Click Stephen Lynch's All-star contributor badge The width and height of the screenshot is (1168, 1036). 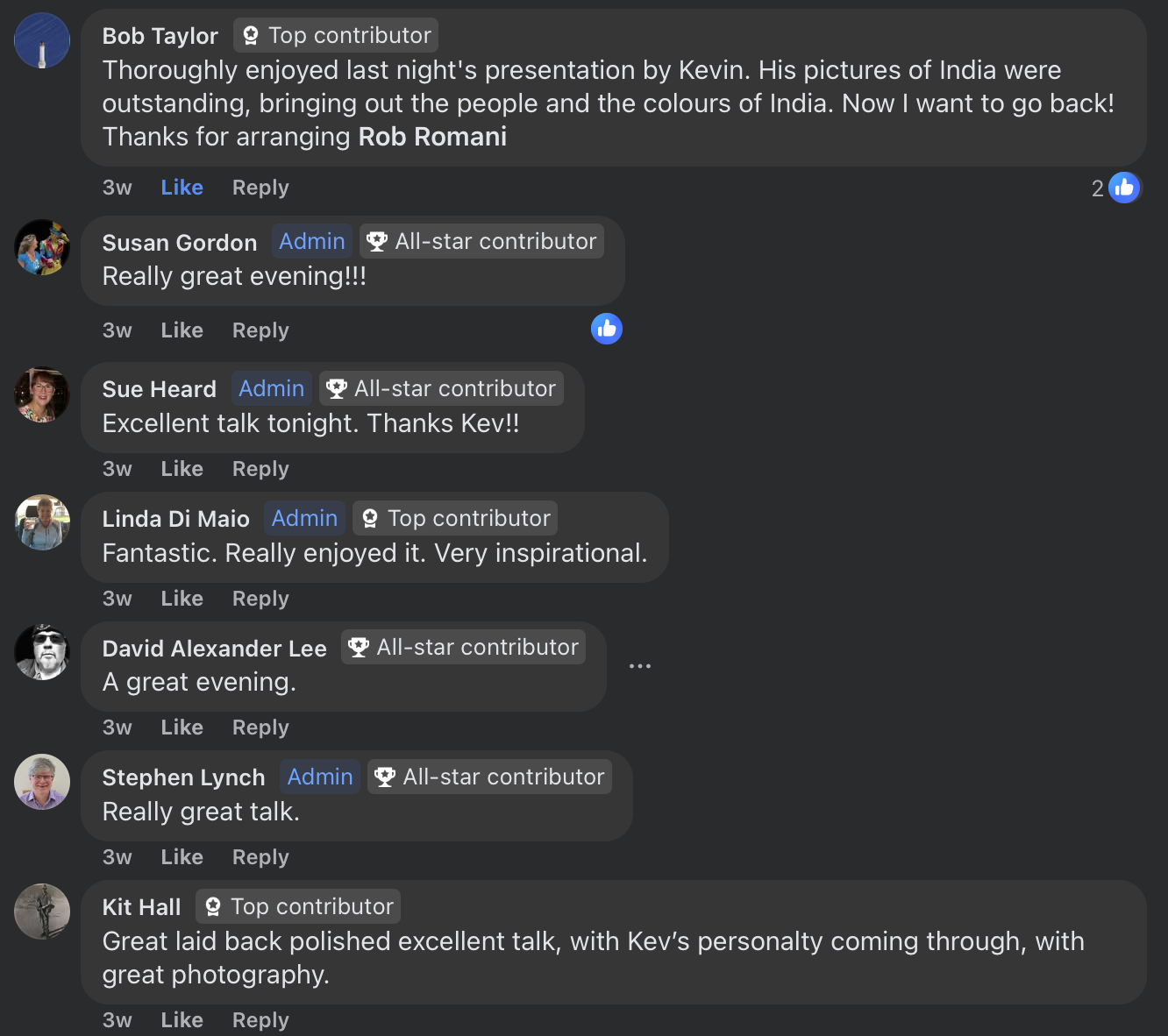pyautogui.click(x=489, y=777)
